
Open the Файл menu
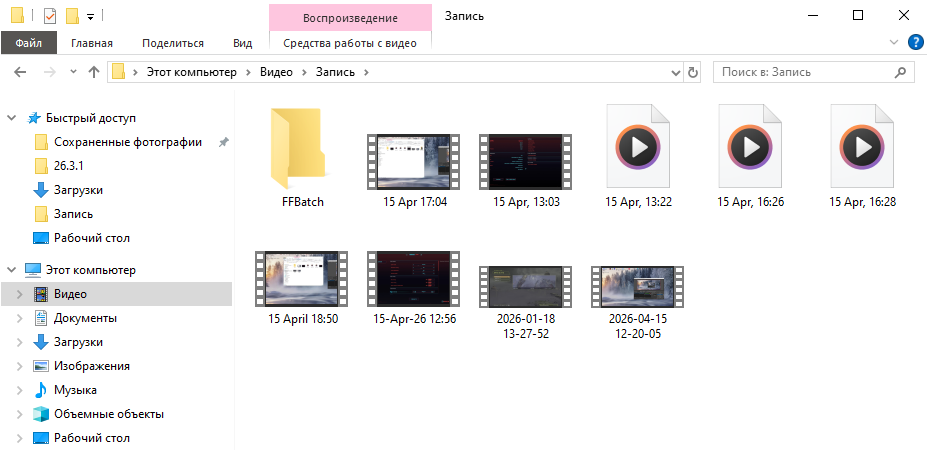[28, 43]
